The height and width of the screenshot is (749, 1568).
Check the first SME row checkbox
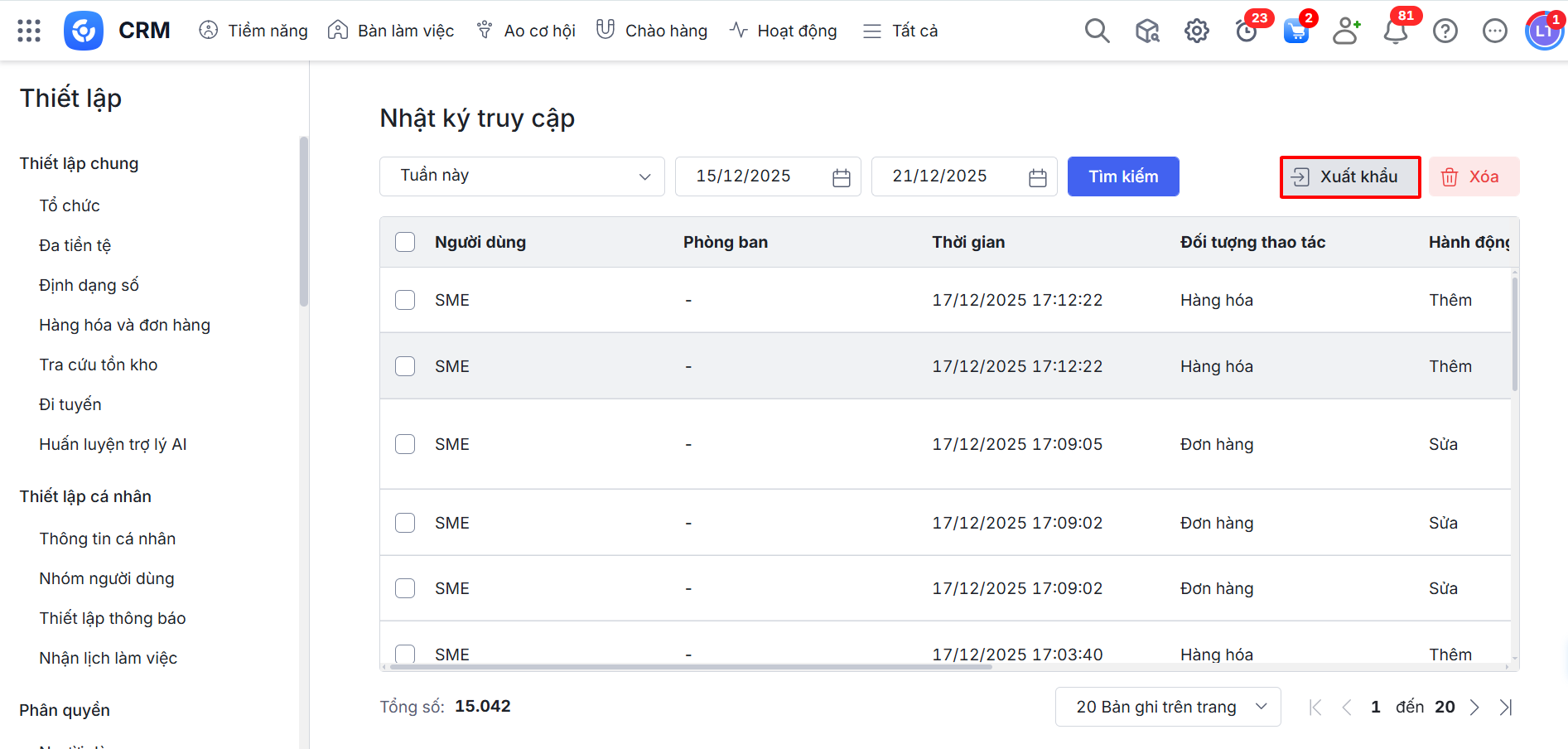(x=405, y=300)
